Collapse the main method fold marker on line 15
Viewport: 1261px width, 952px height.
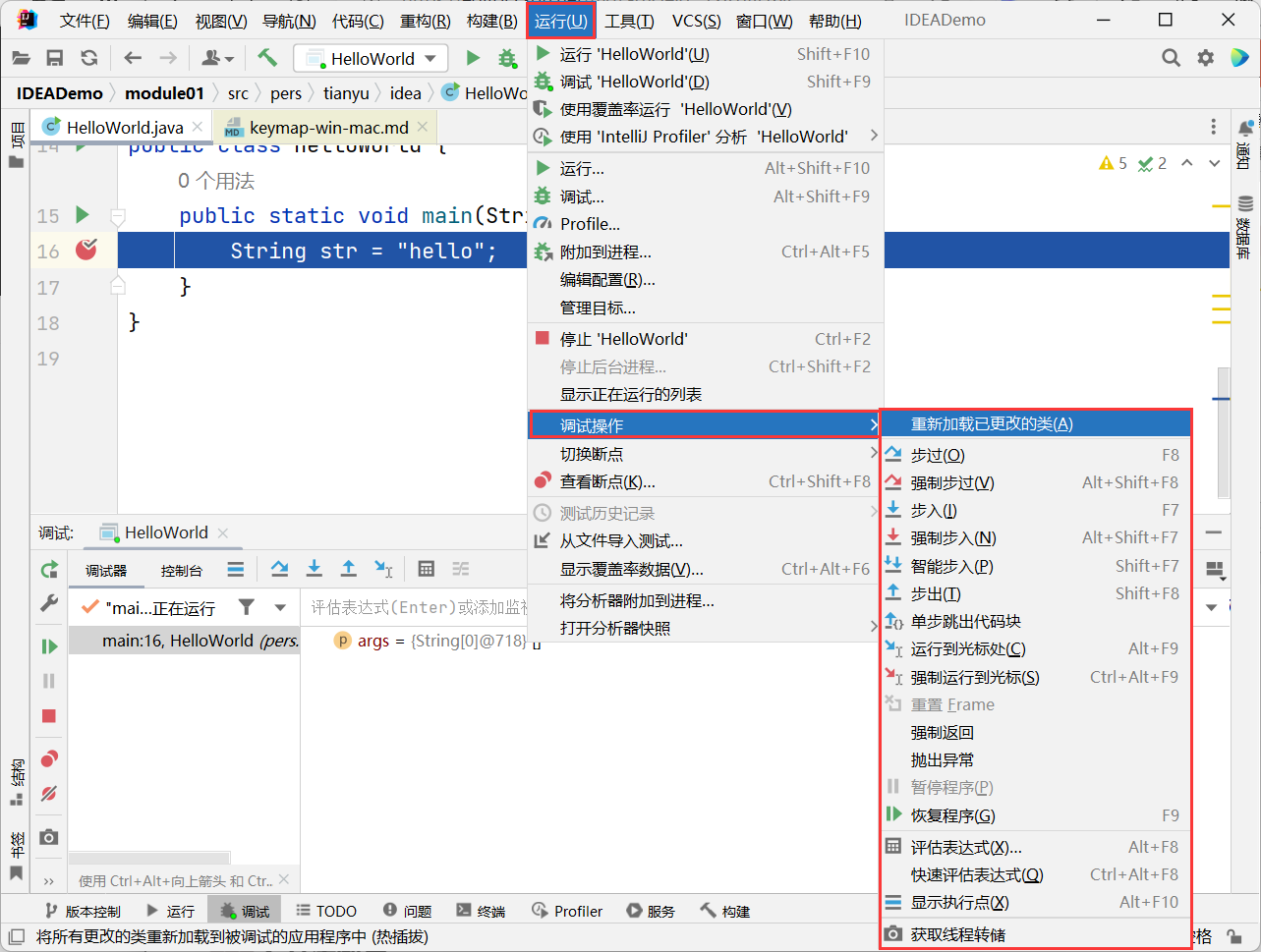click(118, 216)
